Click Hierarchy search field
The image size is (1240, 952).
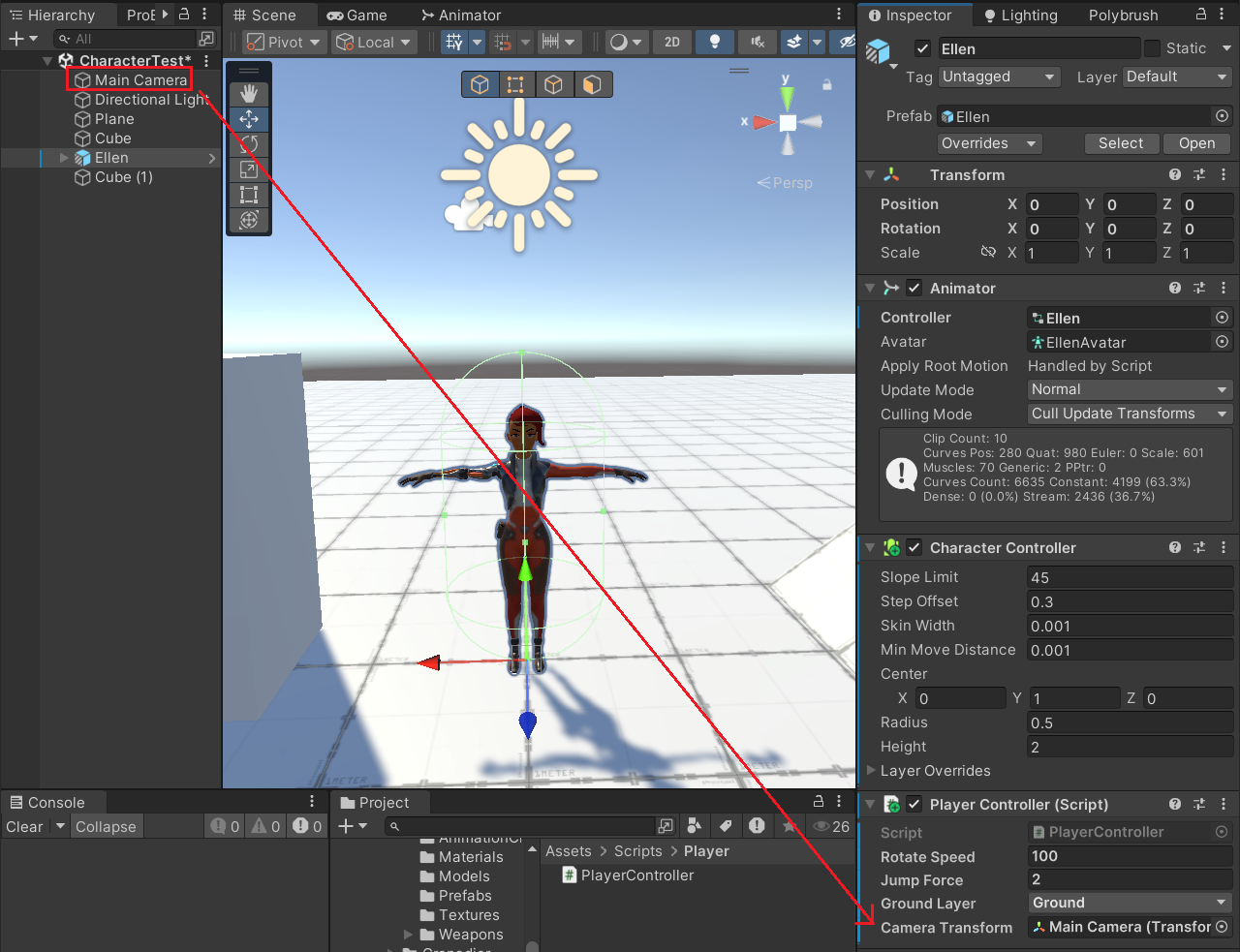pos(126,39)
